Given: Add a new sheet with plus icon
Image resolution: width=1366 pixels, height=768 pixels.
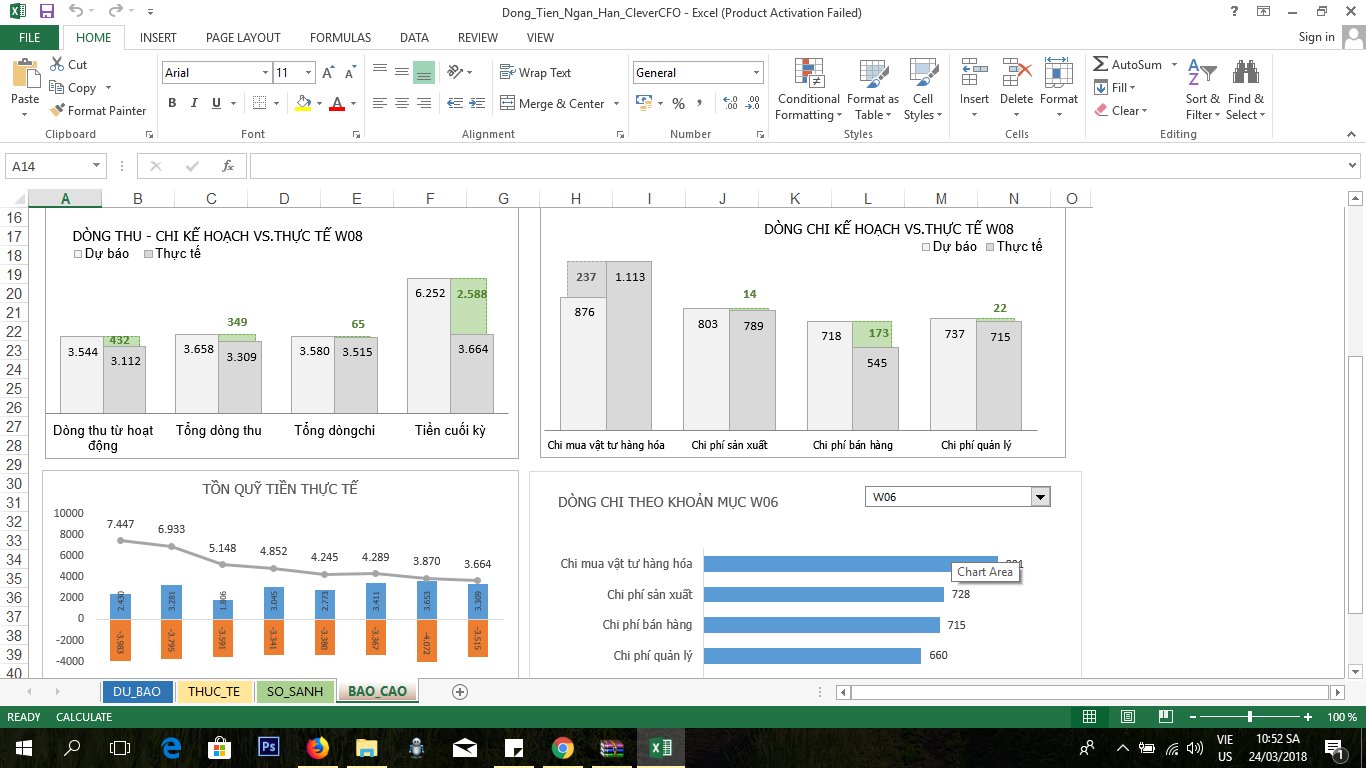Looking at the screenshot, I should point(460,691).
